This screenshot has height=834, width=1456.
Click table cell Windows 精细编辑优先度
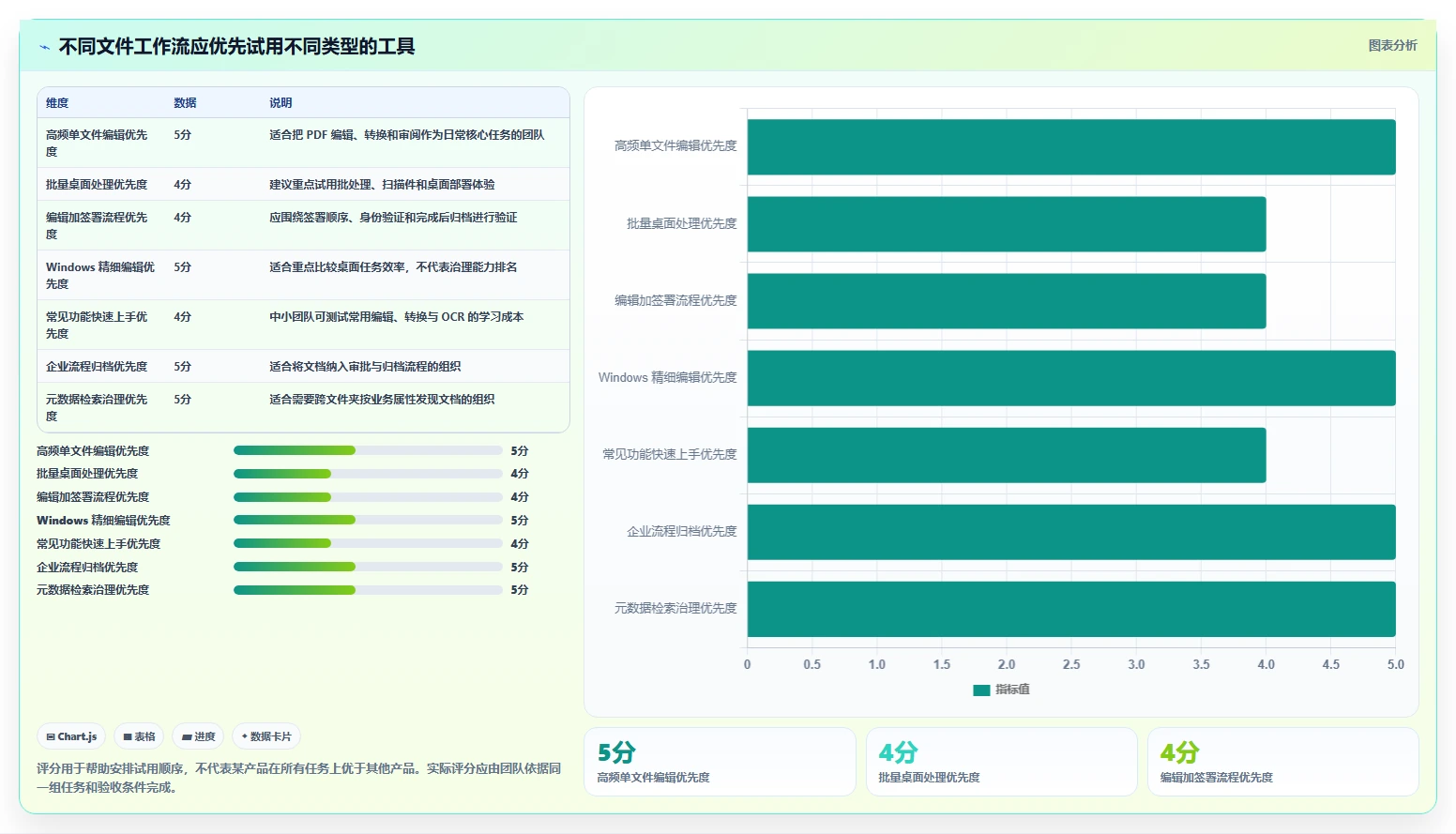click(x=101, y=275)
